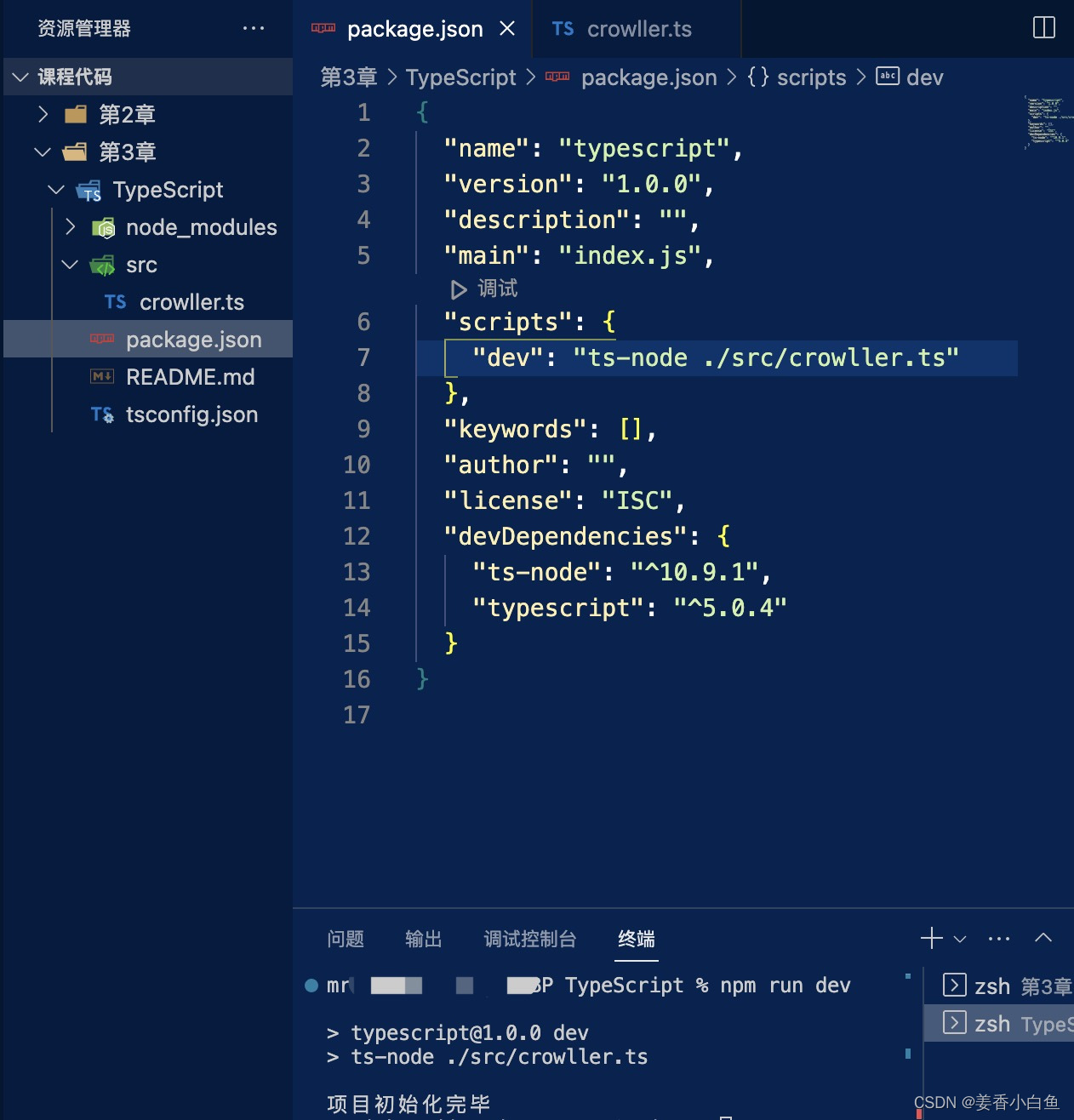Click the braces object icon in breadcrumb

click(x=757, y=77)
